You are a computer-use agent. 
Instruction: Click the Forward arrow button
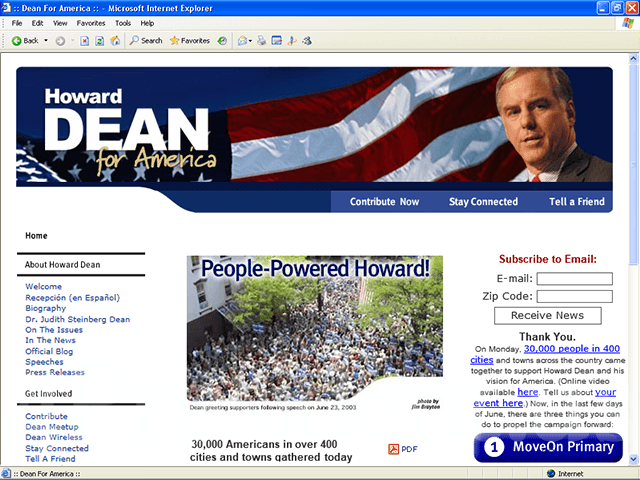pyautogui.click(x=60, y=41)
